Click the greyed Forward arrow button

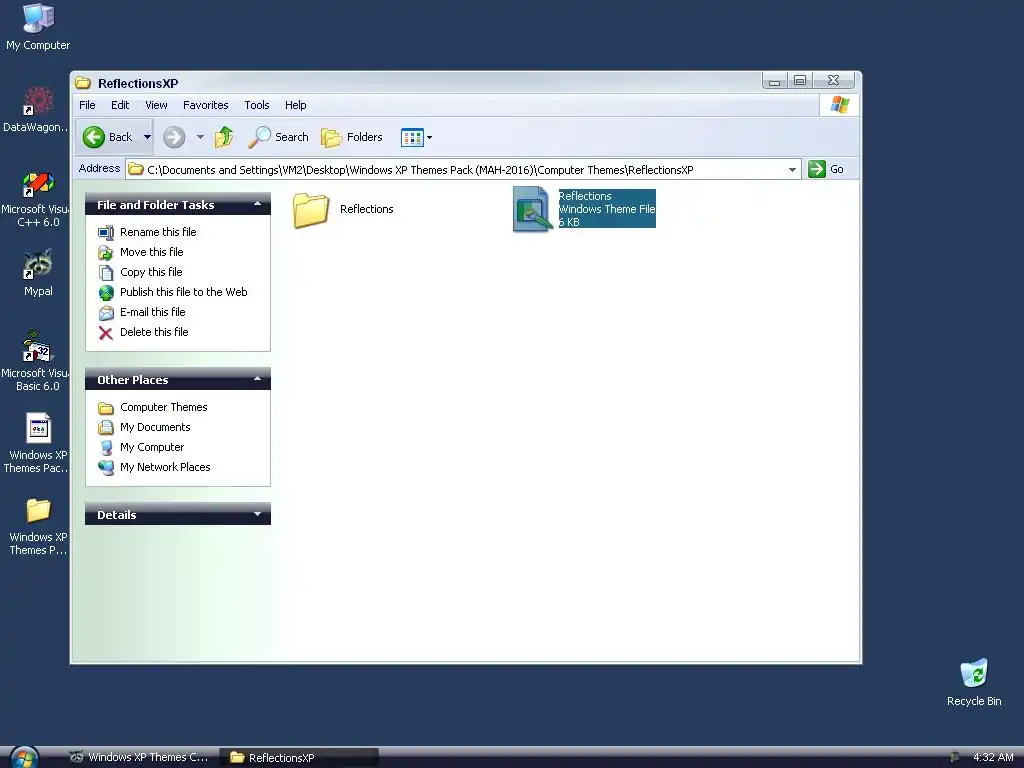coord(174,137)
